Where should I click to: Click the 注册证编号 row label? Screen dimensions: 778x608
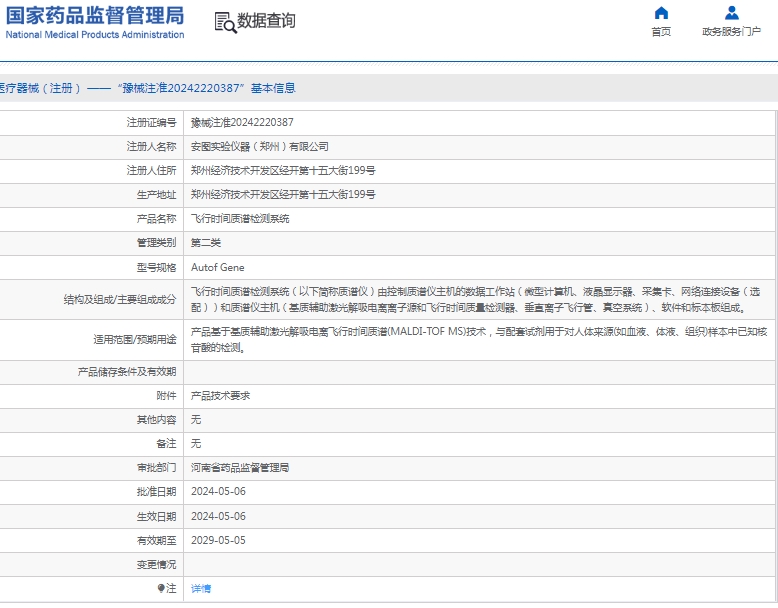151,123
